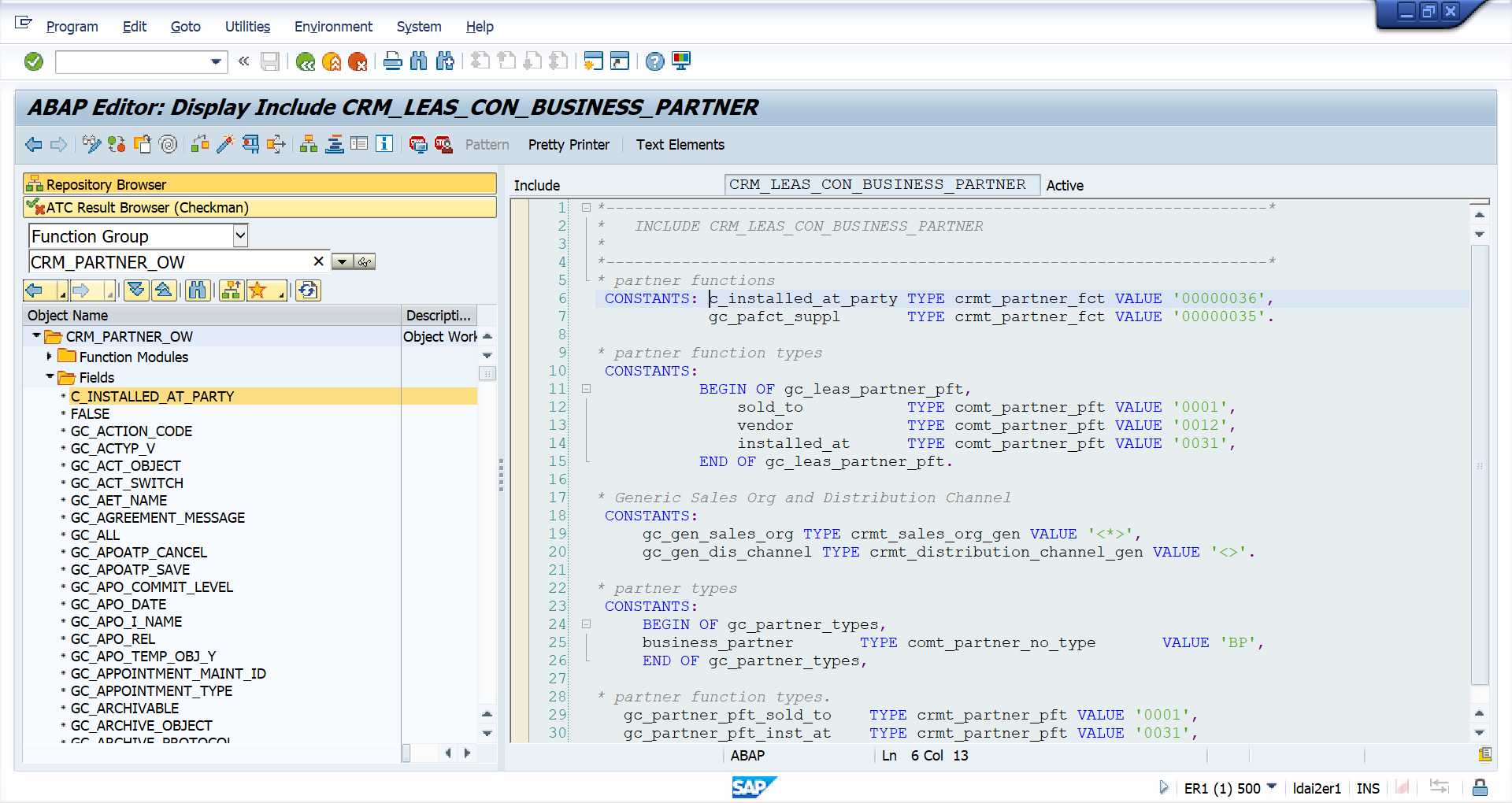Click the Activate magic wand icon
This screenshot has width=1512, height=803.
tap(225, 144)
